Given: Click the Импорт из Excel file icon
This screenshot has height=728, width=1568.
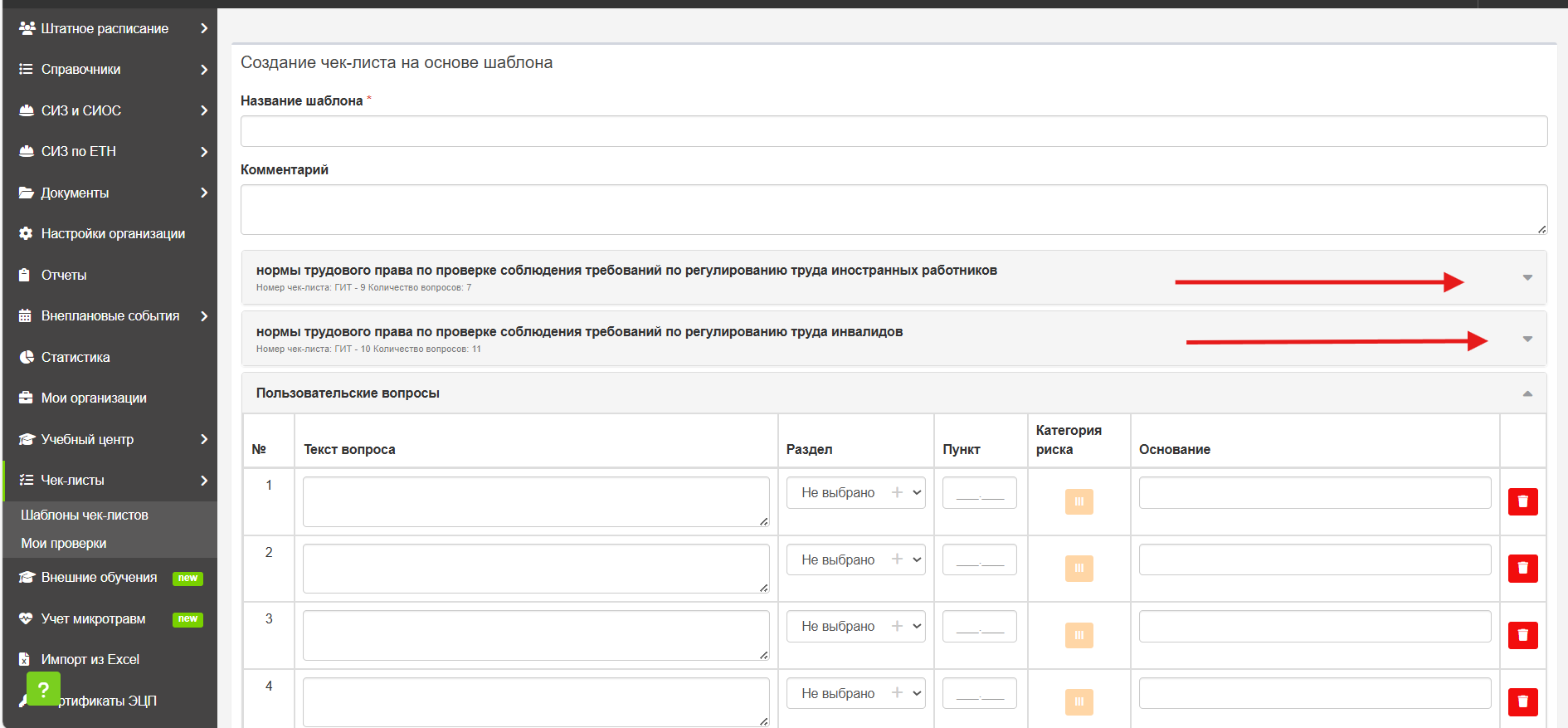Looking at the screenshot, I should (x=24, y=659).
